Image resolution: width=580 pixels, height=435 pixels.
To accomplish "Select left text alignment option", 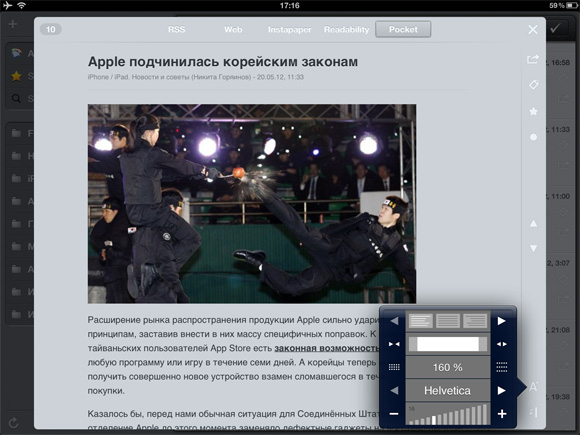I will click(421, 321).
